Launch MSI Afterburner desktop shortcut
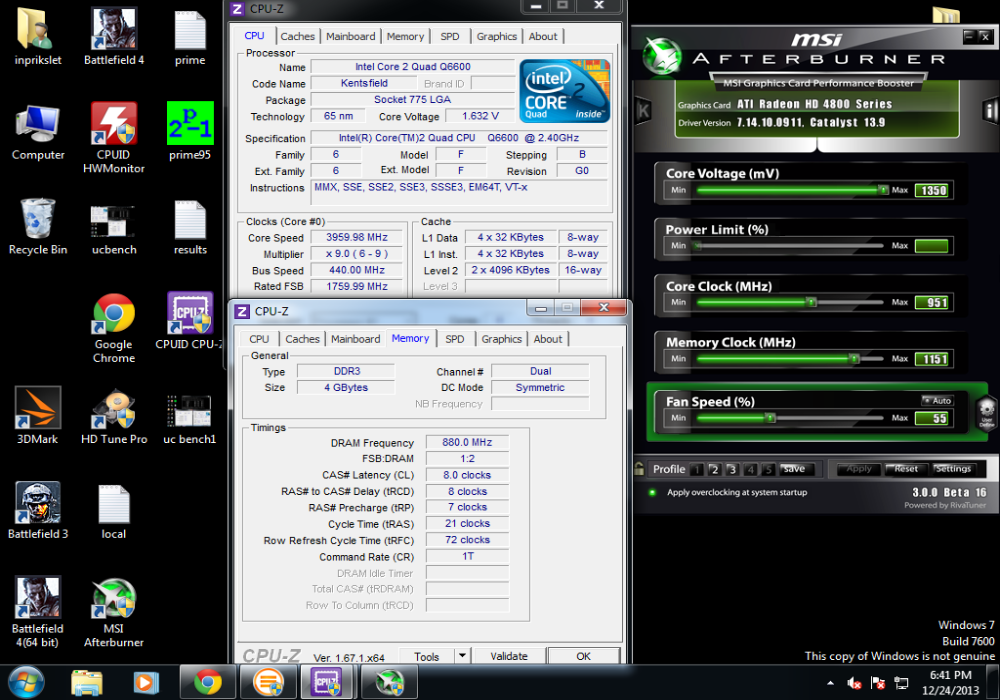The image size is (1000, 700). (x=114, y=611)
